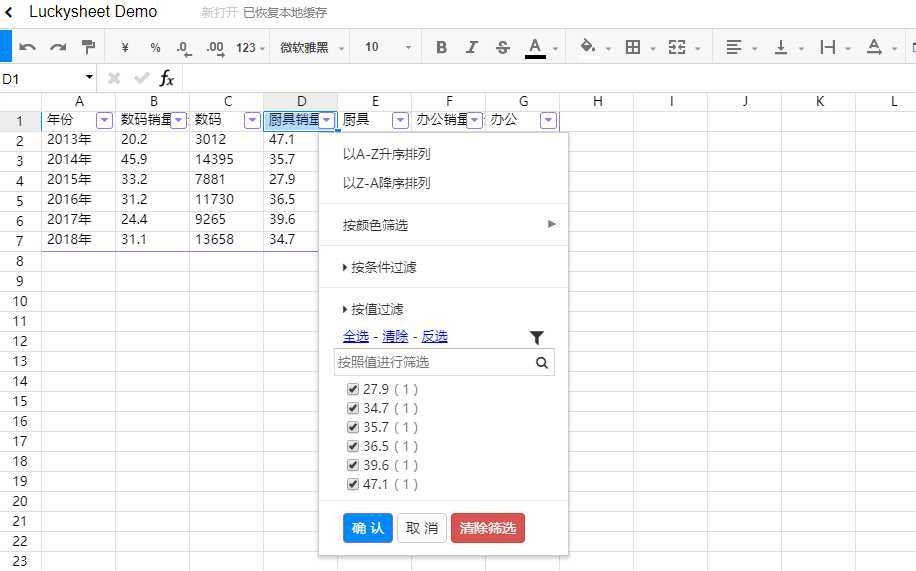Open the filter dropdown on 数码 column C

click(252, 120)
